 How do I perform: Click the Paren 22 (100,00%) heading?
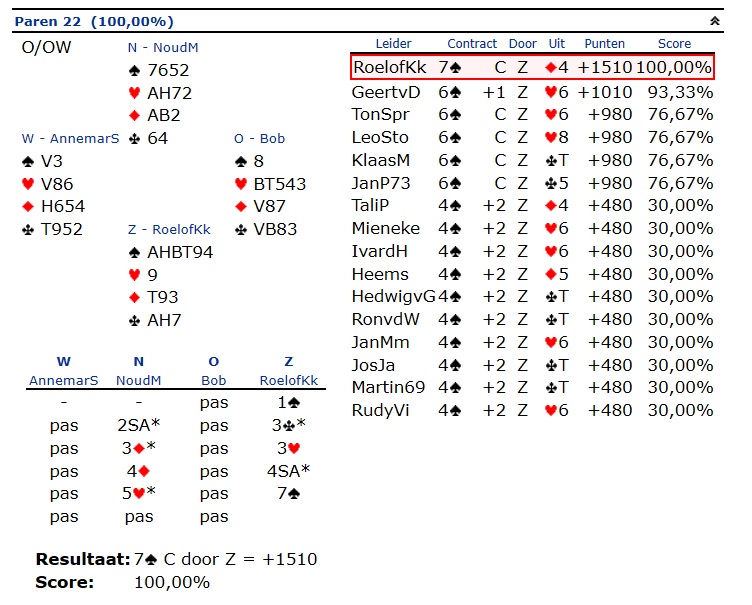(94, 22)
